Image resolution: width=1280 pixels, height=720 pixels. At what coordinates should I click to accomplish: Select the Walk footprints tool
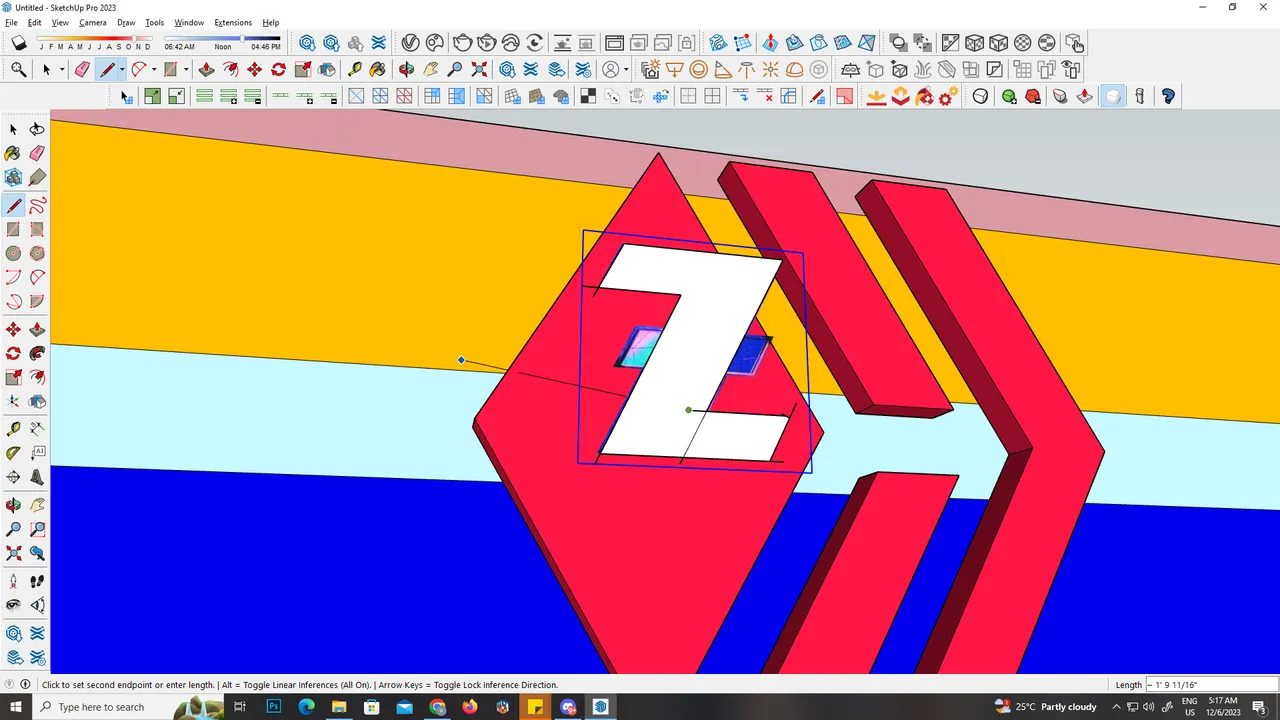(x=37, y=581)
